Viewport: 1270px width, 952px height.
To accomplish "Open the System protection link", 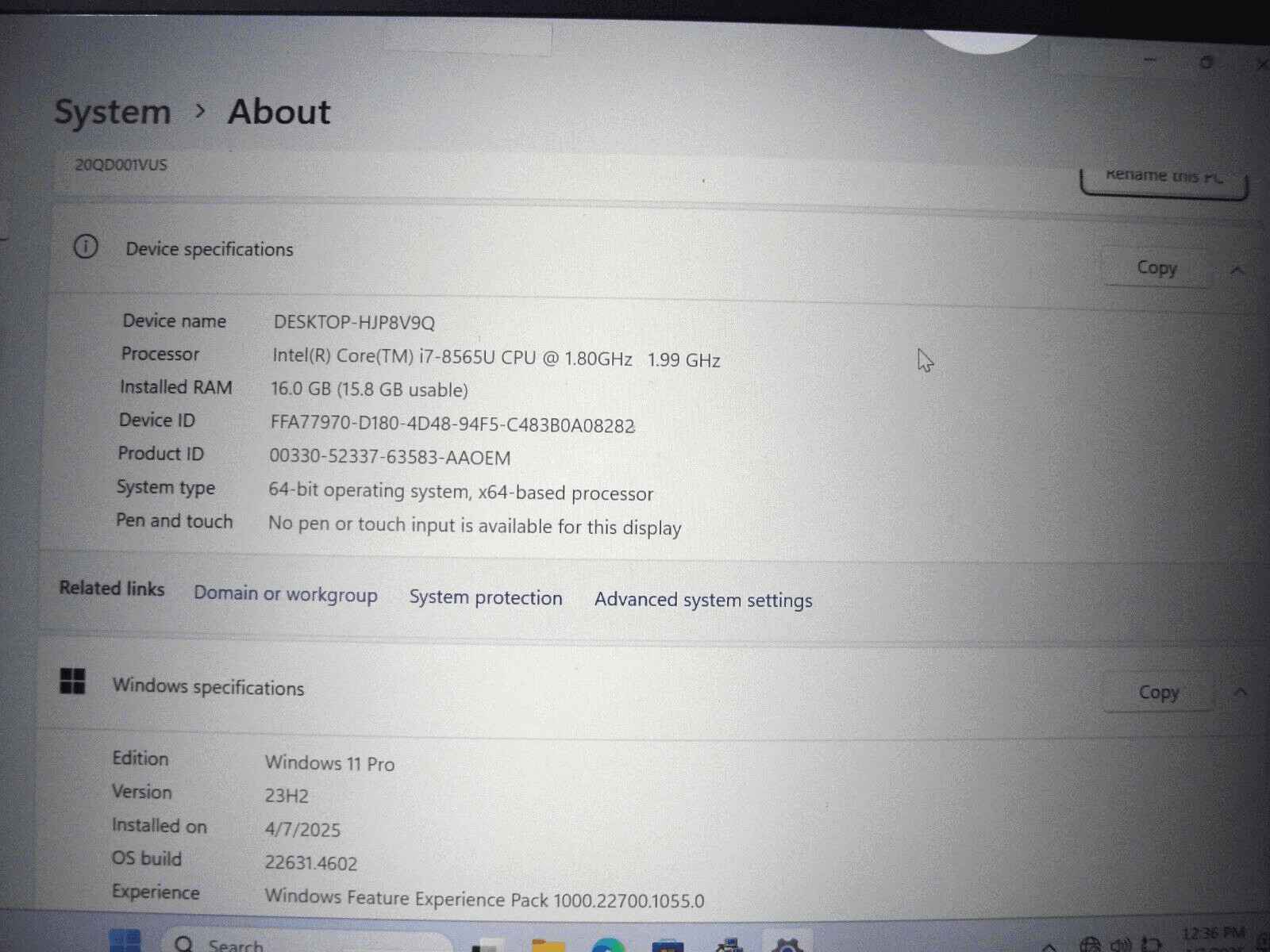I will point(486,597).
